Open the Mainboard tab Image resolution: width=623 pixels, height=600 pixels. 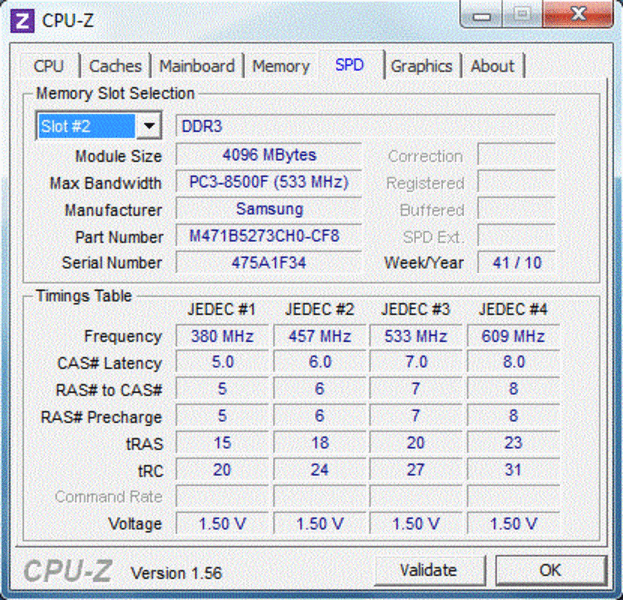click(x=197, y=66)
